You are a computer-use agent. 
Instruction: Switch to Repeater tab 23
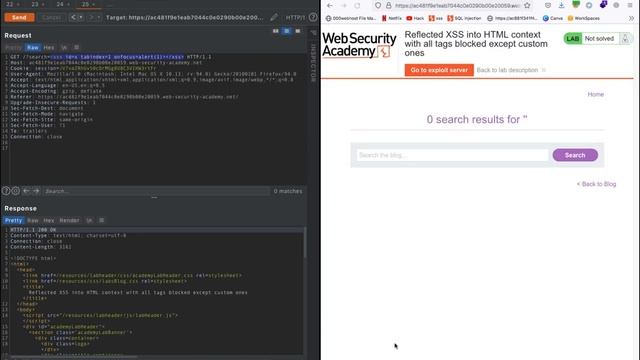click(35, 4)
